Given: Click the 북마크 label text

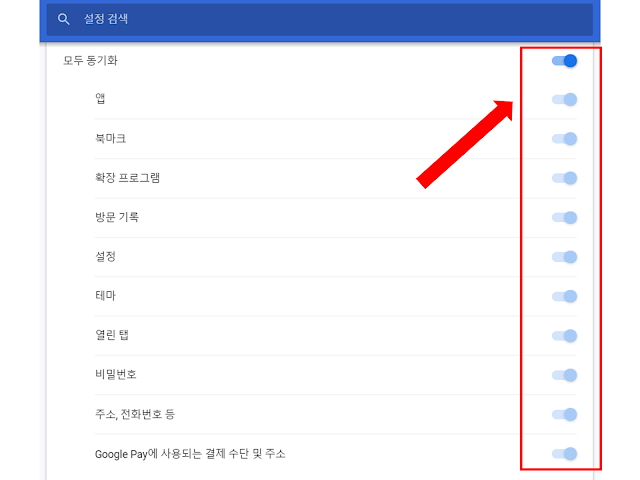Looking at the screenshot, I should [110, 139].
